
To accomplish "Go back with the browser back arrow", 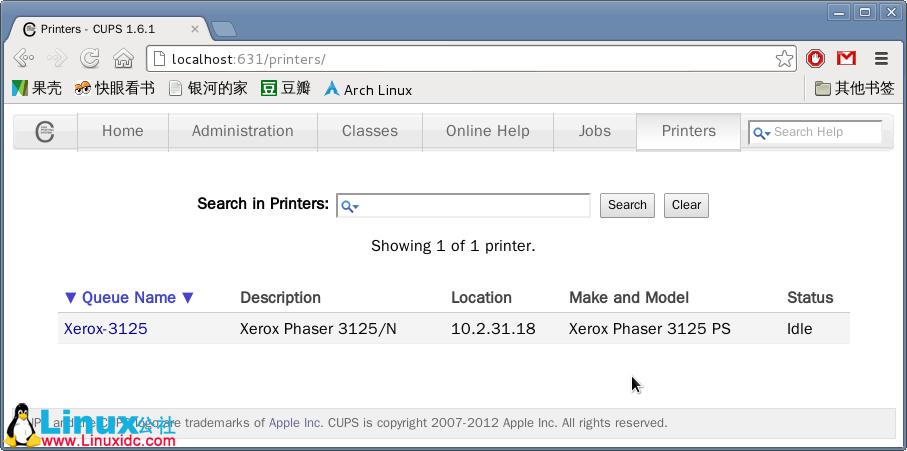I will (24, 58).
